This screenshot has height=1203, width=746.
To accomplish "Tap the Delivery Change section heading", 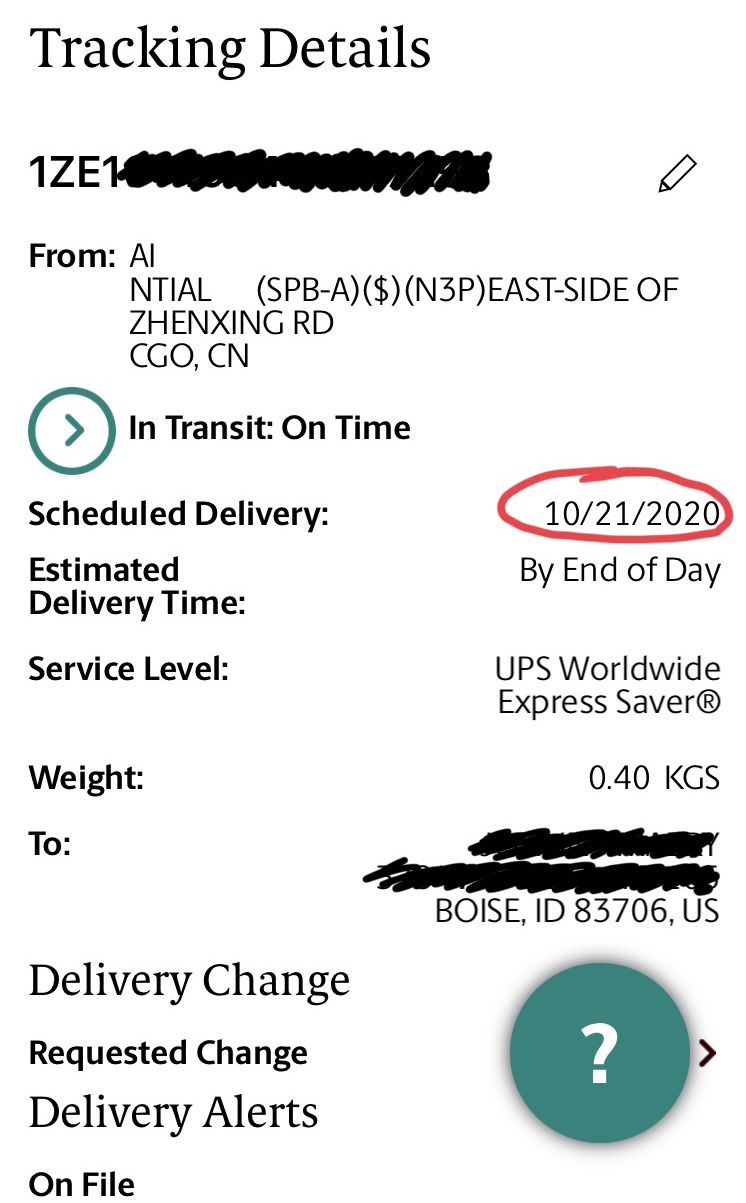I will coord(189,981).
